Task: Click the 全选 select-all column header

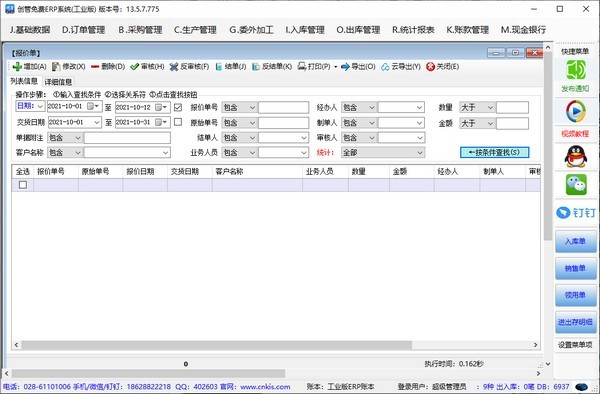Action: [23, 171]
